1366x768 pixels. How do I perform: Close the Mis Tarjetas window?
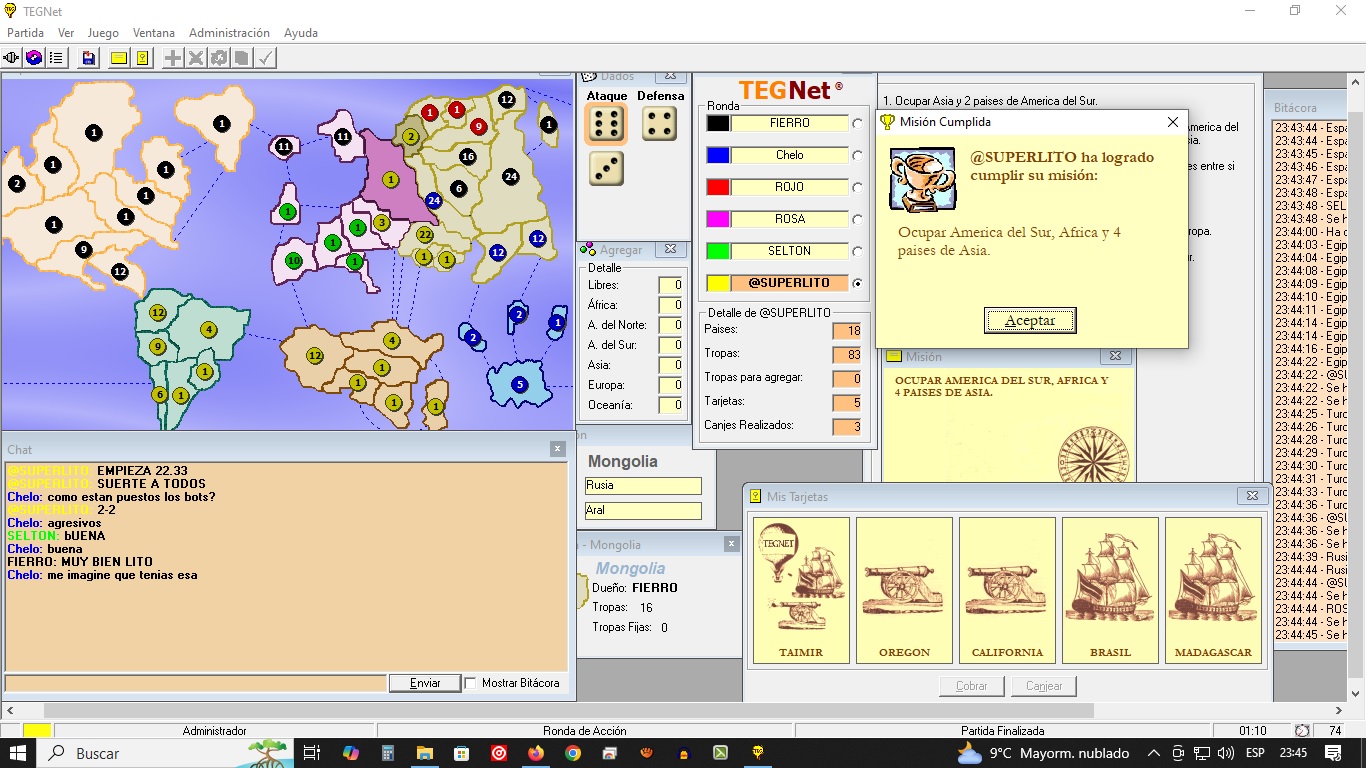[1251, 496]
